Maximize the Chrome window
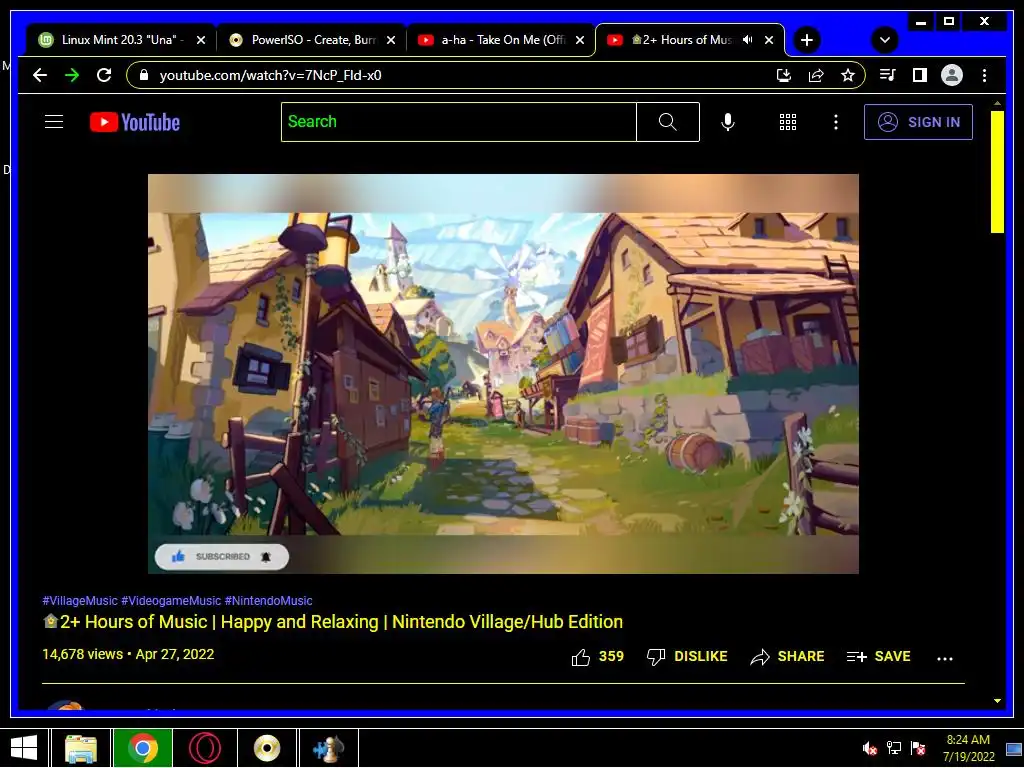This screenshot has height=768, width=1024. click(x=949, y=21)
